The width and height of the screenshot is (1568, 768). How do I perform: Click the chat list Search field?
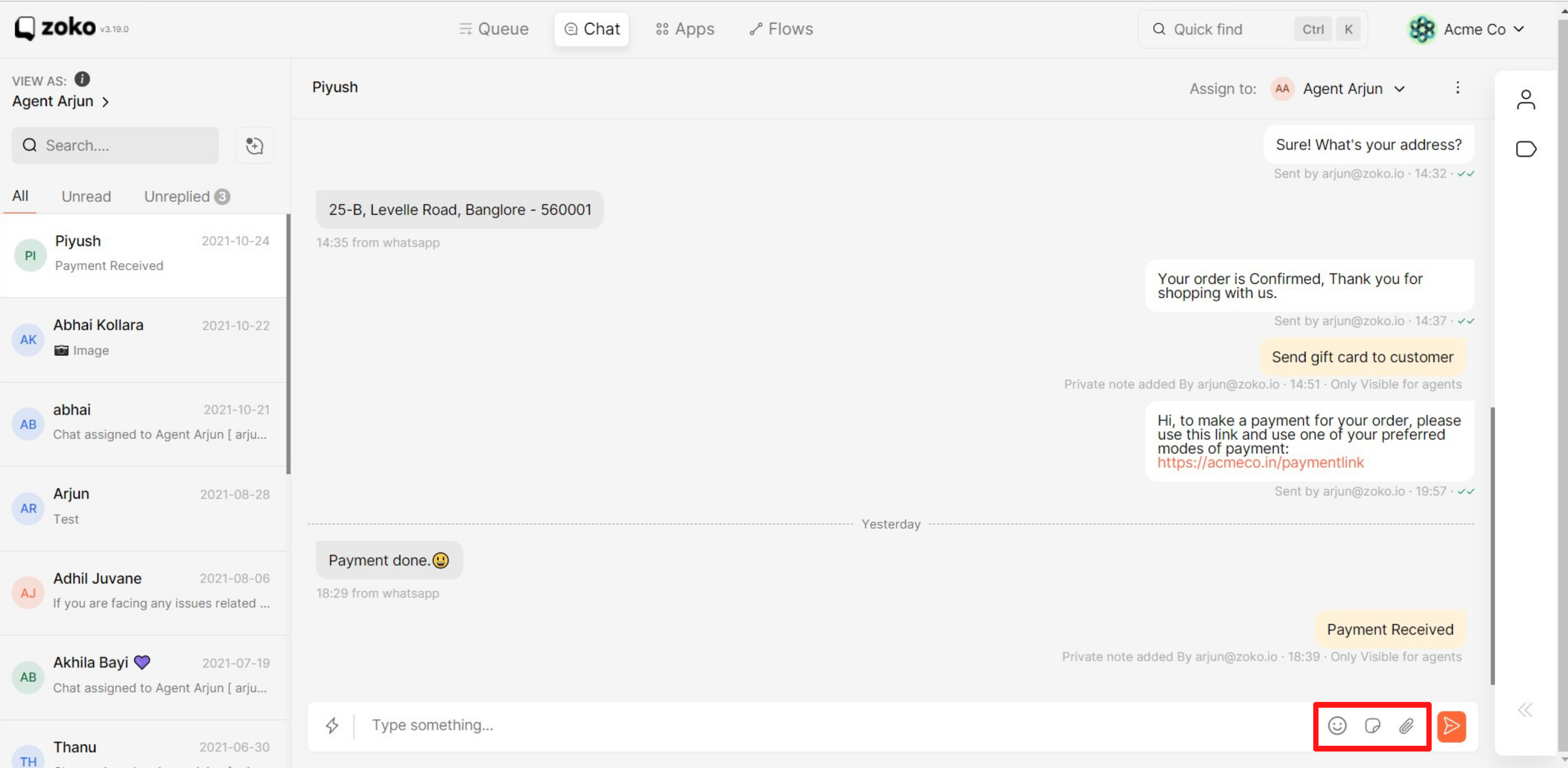click(115, 146)
